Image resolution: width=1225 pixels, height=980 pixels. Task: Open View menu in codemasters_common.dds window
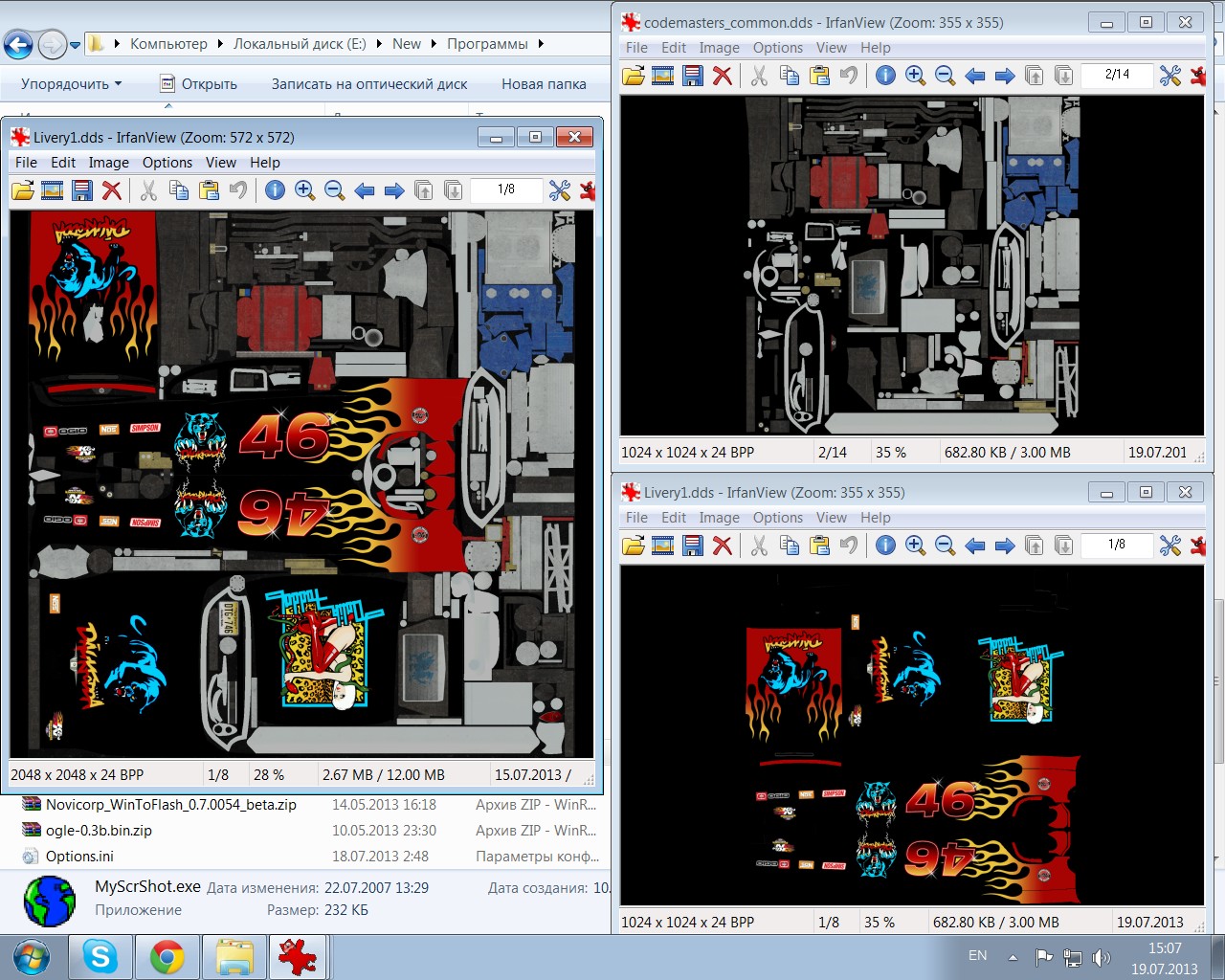click(x=832, y=48)
